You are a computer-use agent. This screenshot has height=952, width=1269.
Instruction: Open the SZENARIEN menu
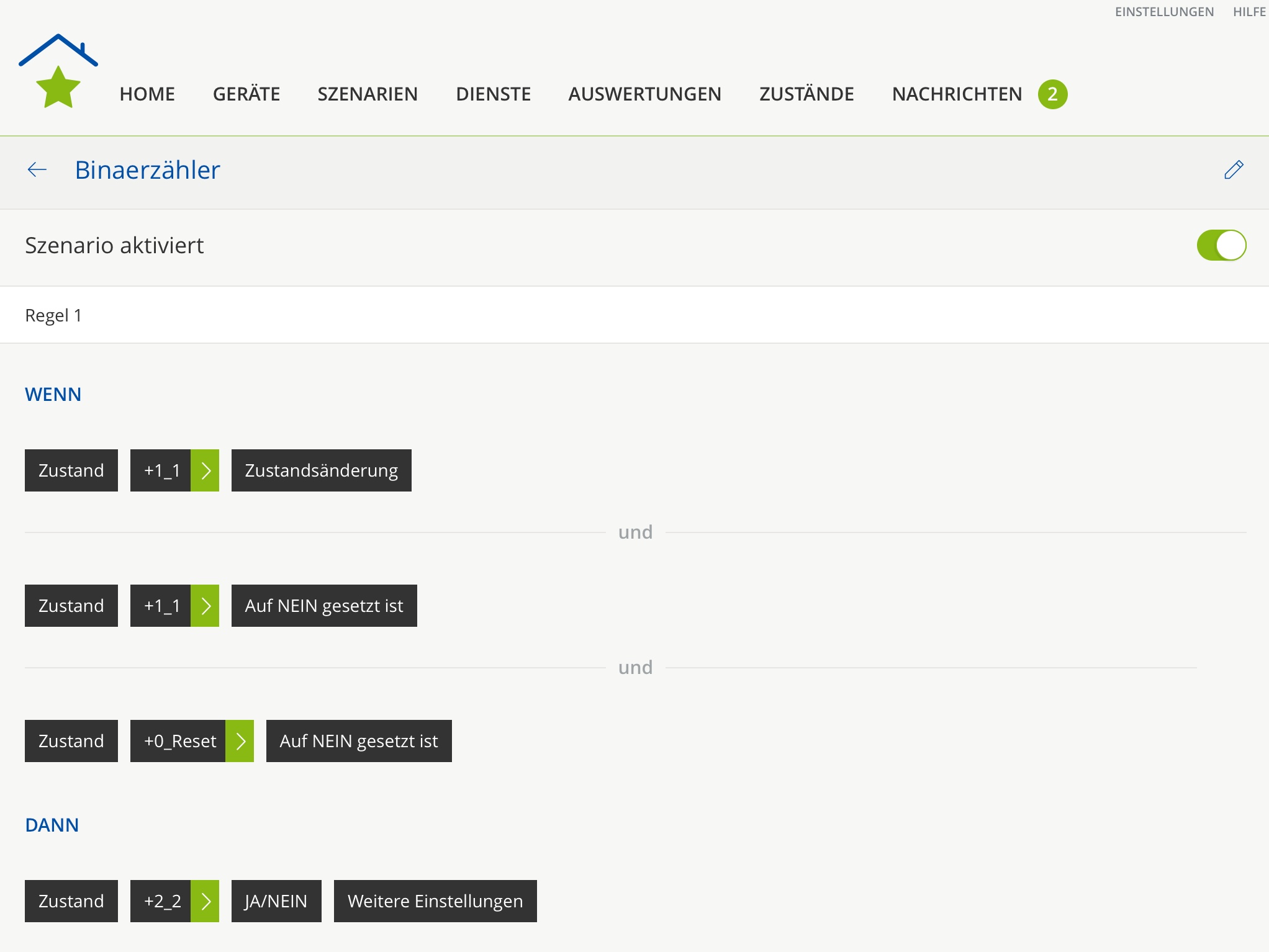368,94
